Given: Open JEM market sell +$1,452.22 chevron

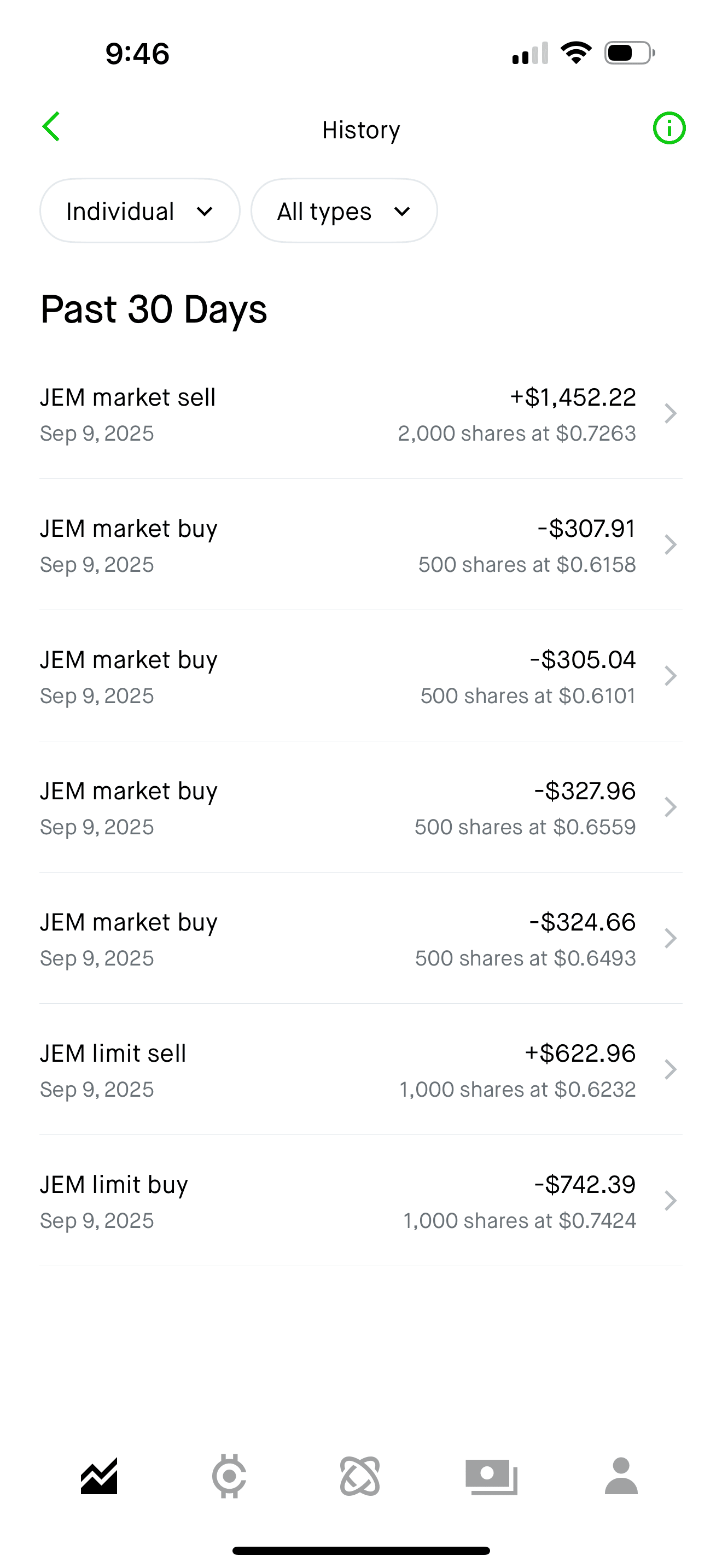Looking at the screenshot, I should 670,414.
